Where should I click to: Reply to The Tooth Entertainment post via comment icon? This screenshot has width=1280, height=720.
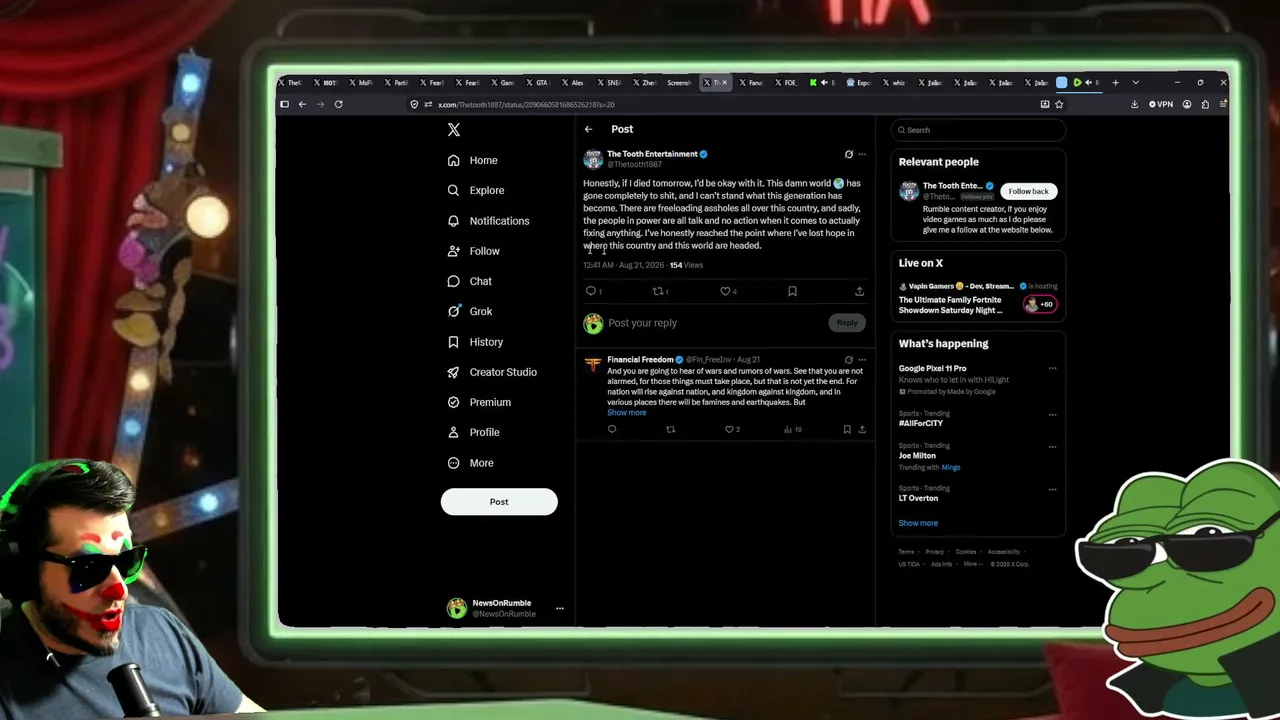(x=591, y=291)
